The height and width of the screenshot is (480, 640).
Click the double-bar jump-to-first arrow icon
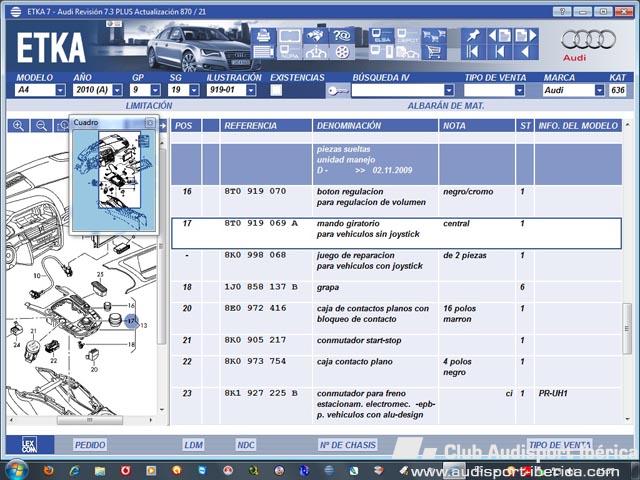[x=473, y=52]
